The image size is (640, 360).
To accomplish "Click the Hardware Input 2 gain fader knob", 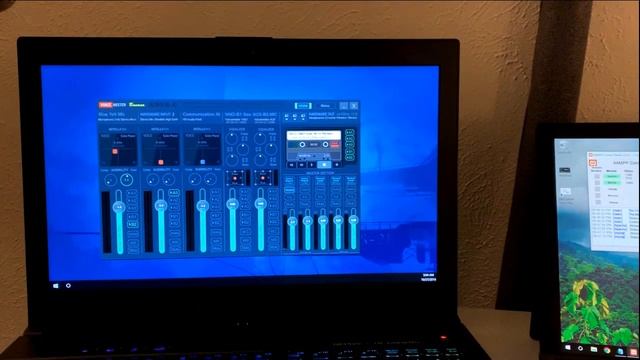I will tap(161, 205).
